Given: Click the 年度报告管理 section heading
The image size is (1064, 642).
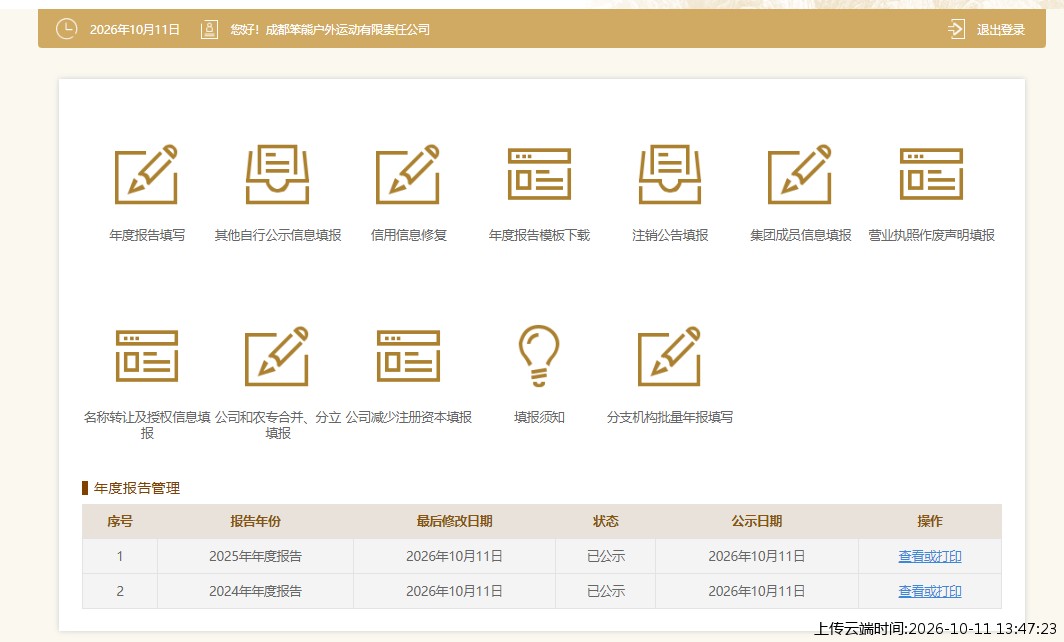Looking at the screenshot, I should (136, 488).
